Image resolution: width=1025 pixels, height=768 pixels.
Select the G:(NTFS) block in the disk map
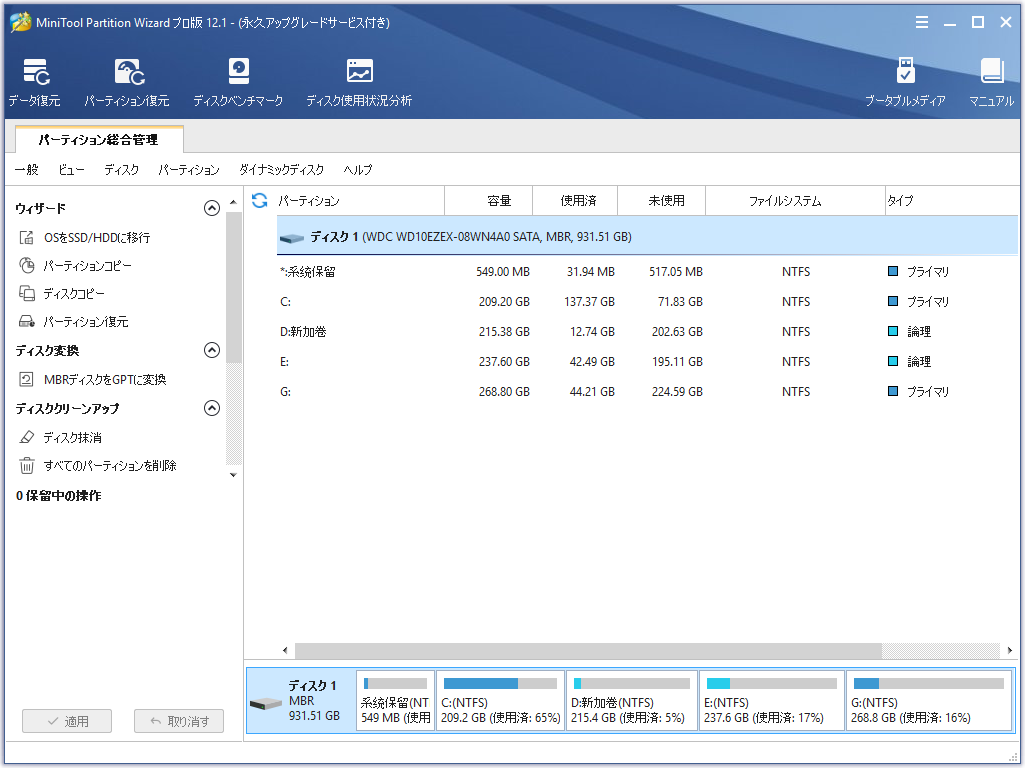(x=929, y=701)
